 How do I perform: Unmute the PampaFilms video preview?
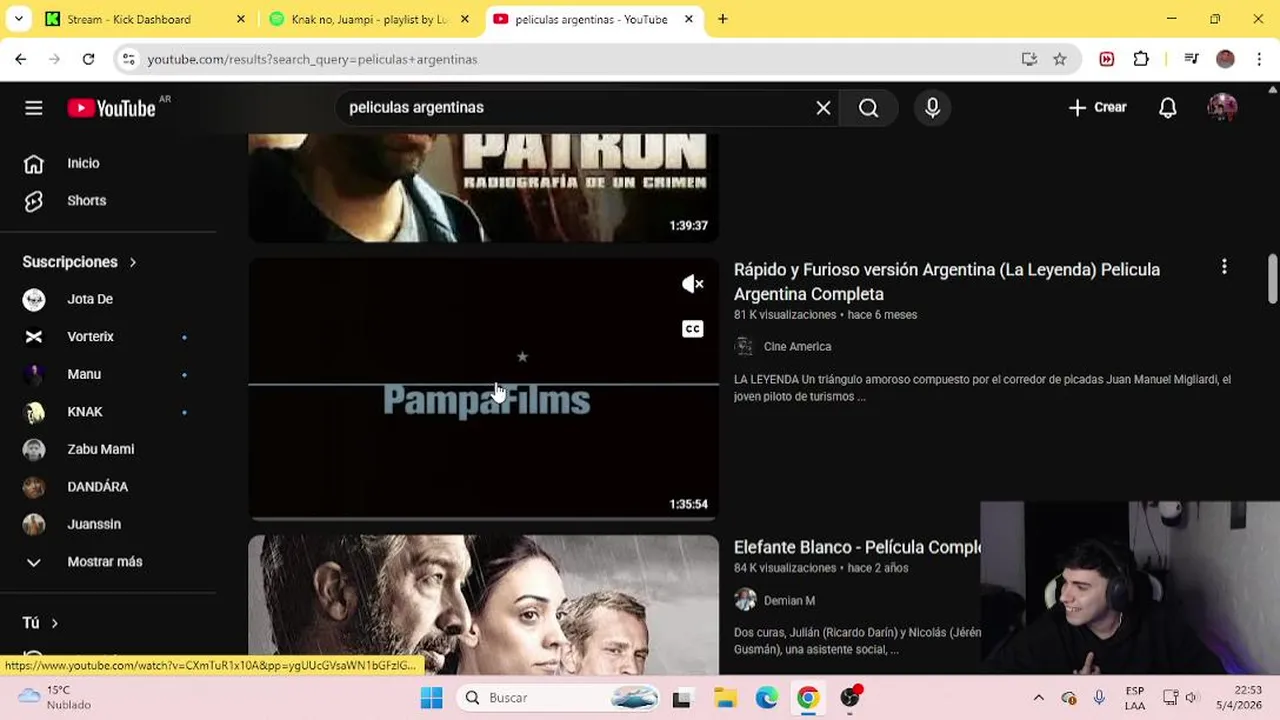pos(692,285)
